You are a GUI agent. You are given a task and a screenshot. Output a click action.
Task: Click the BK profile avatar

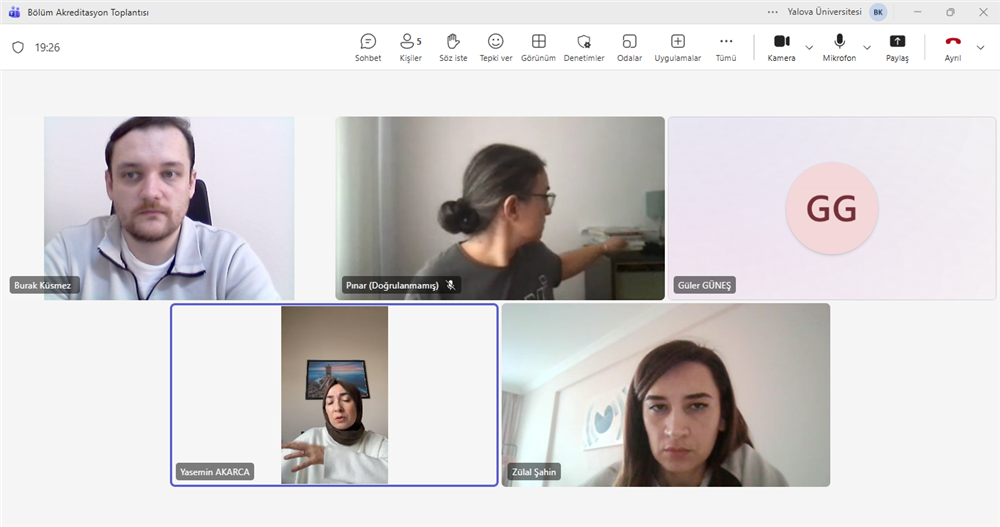pos(878,12)
